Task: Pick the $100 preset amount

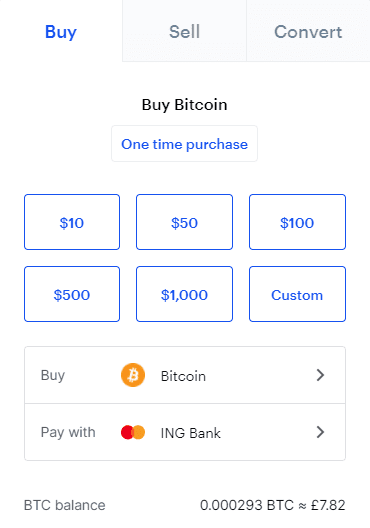Action: point(297,222)
